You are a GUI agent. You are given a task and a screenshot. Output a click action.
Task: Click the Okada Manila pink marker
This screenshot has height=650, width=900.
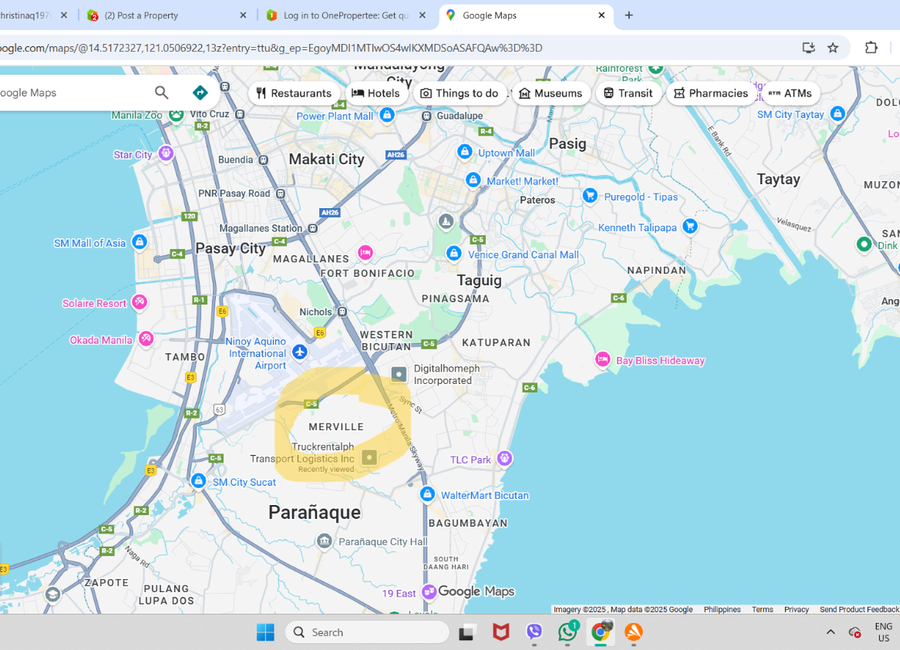(x=146, y=339)
